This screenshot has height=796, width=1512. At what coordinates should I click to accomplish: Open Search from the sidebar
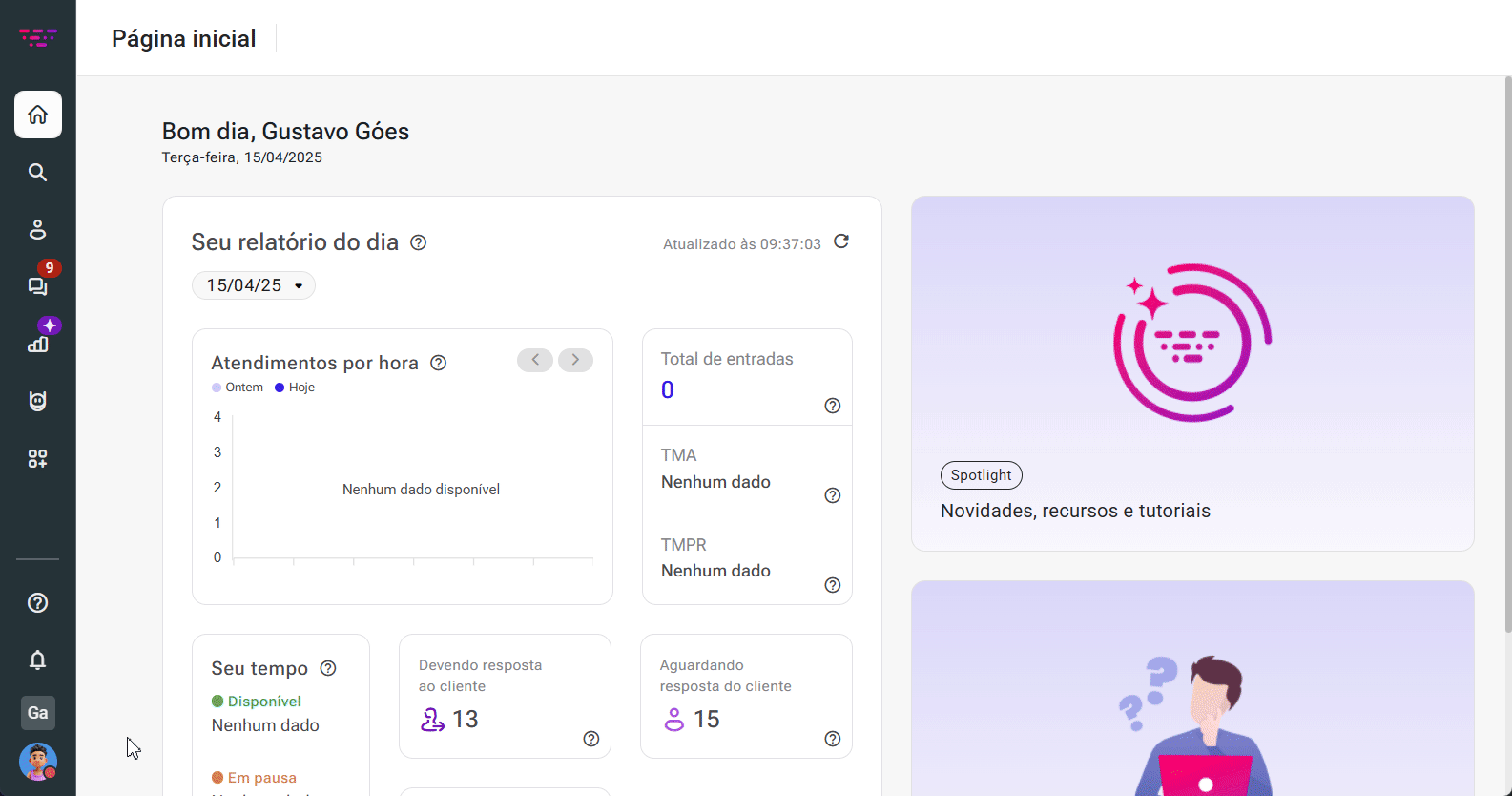(x=38, y=172)
